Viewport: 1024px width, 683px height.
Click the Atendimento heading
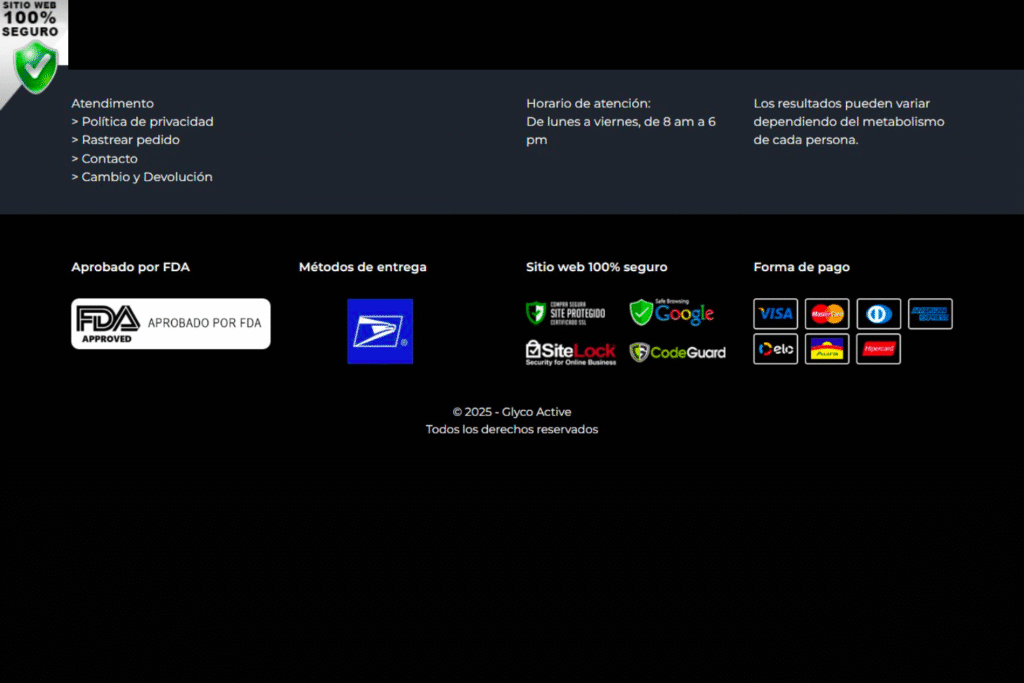click(x=112, y=103)
